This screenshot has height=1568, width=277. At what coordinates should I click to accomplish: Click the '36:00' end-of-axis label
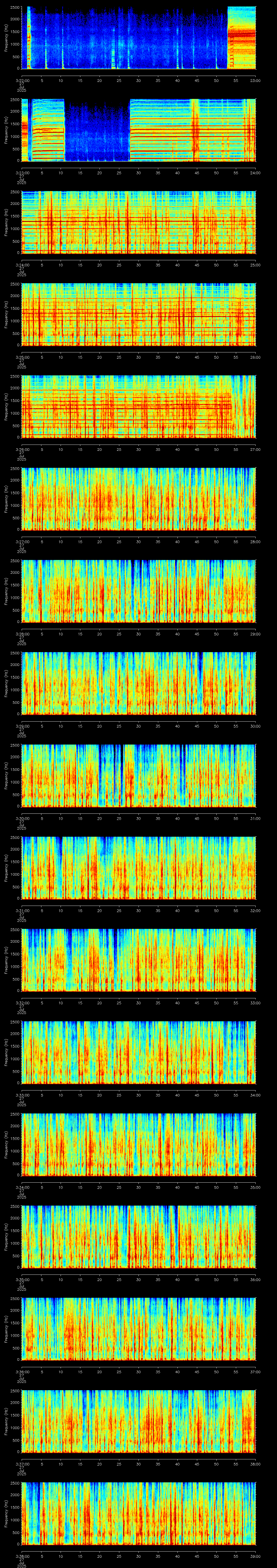pyautogui.click(x=255, y=1279)
